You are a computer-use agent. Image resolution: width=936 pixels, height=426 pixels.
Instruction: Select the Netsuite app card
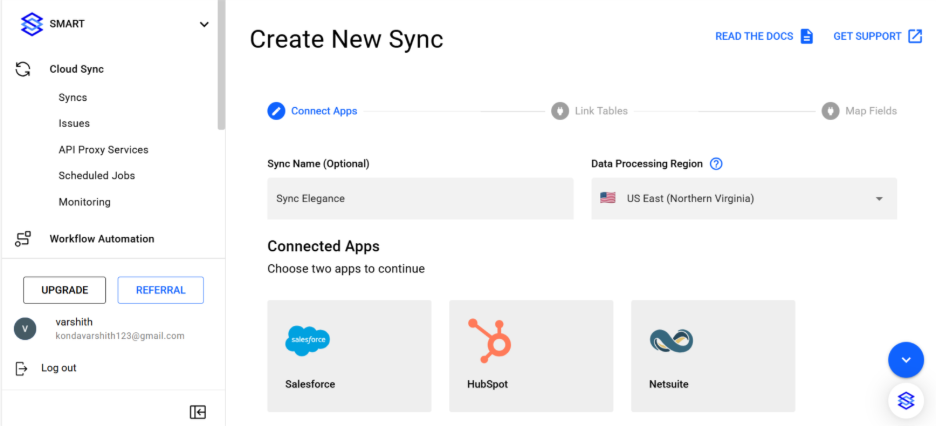point(713,356)
